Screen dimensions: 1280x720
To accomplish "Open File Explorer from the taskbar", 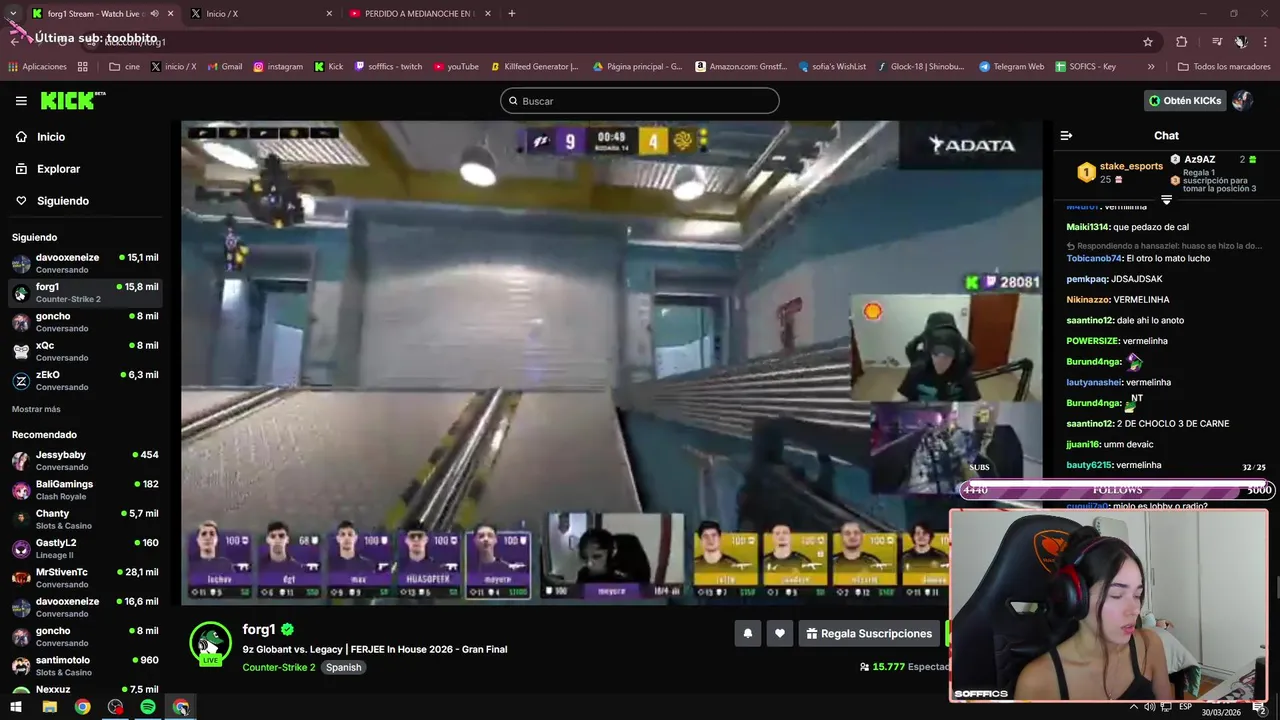I will point(49,707).
